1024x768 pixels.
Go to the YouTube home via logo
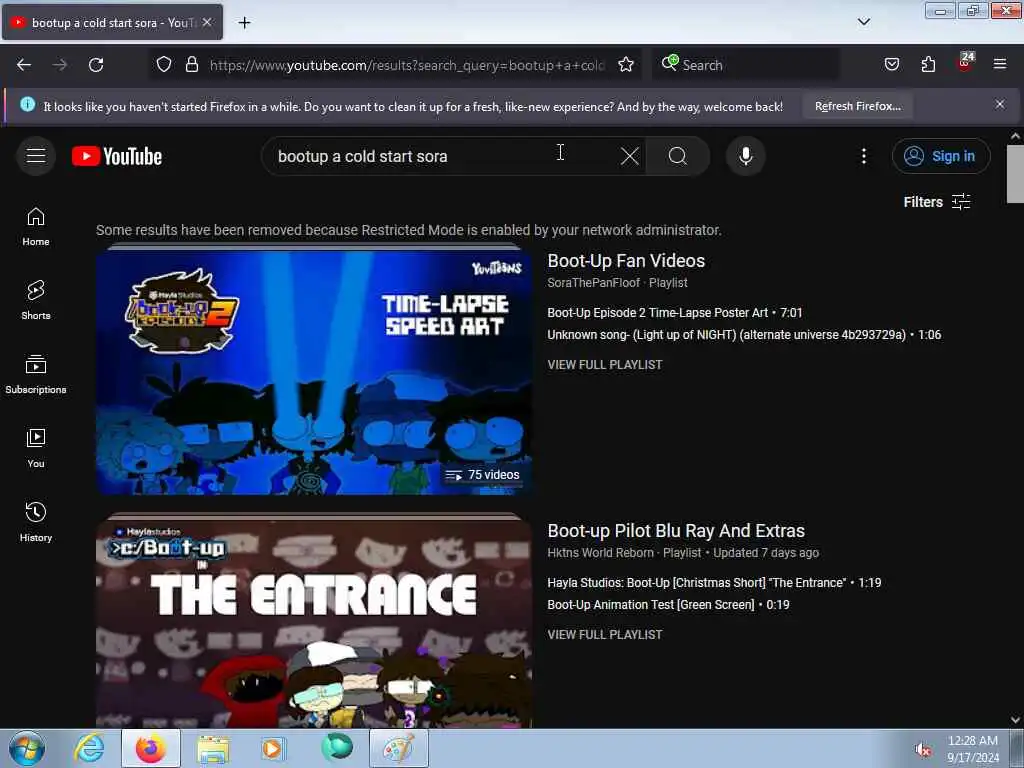[117, 156]
